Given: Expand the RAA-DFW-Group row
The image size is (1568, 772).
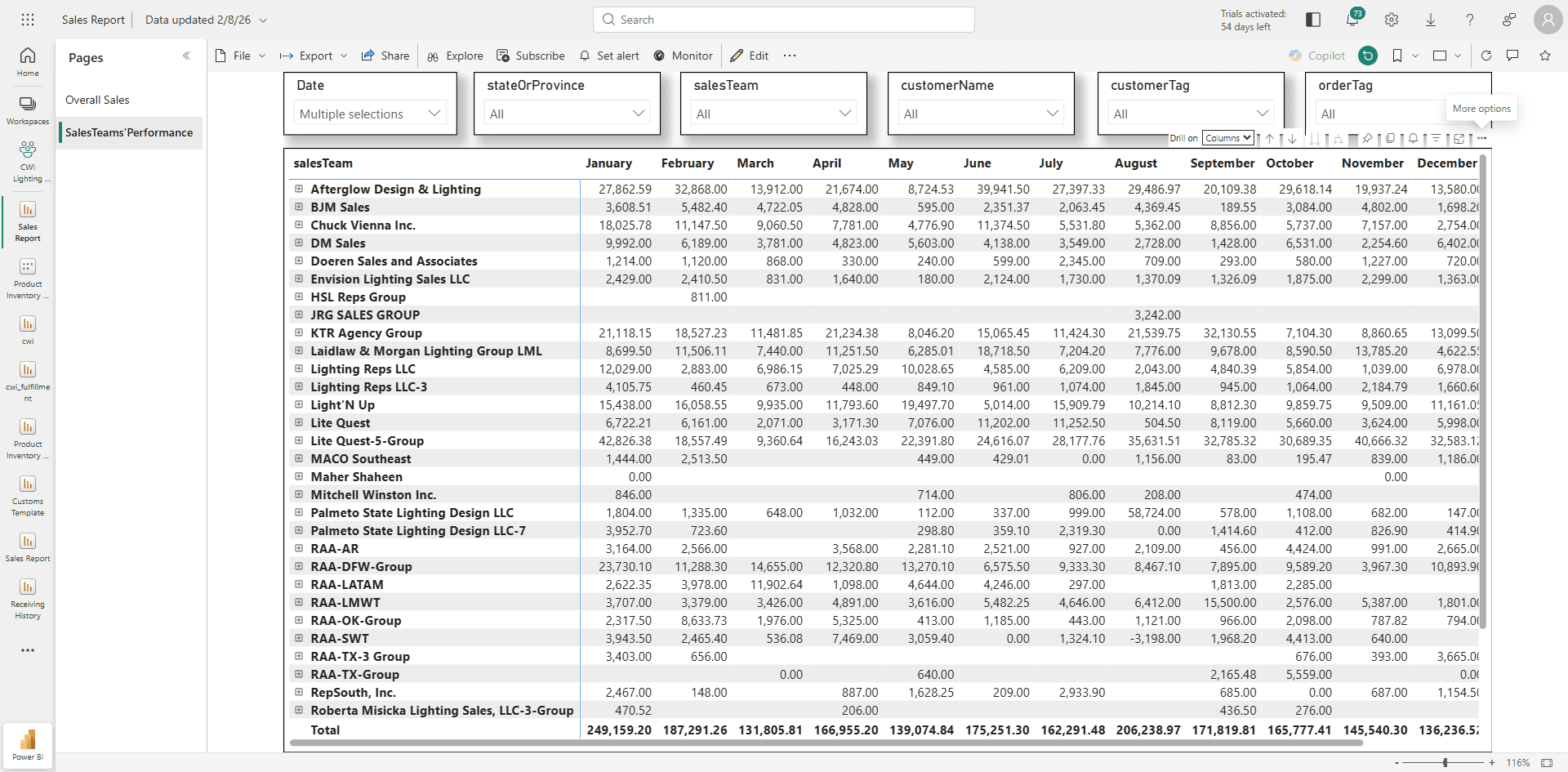Looking at the screenshot, I should point(299,566).
